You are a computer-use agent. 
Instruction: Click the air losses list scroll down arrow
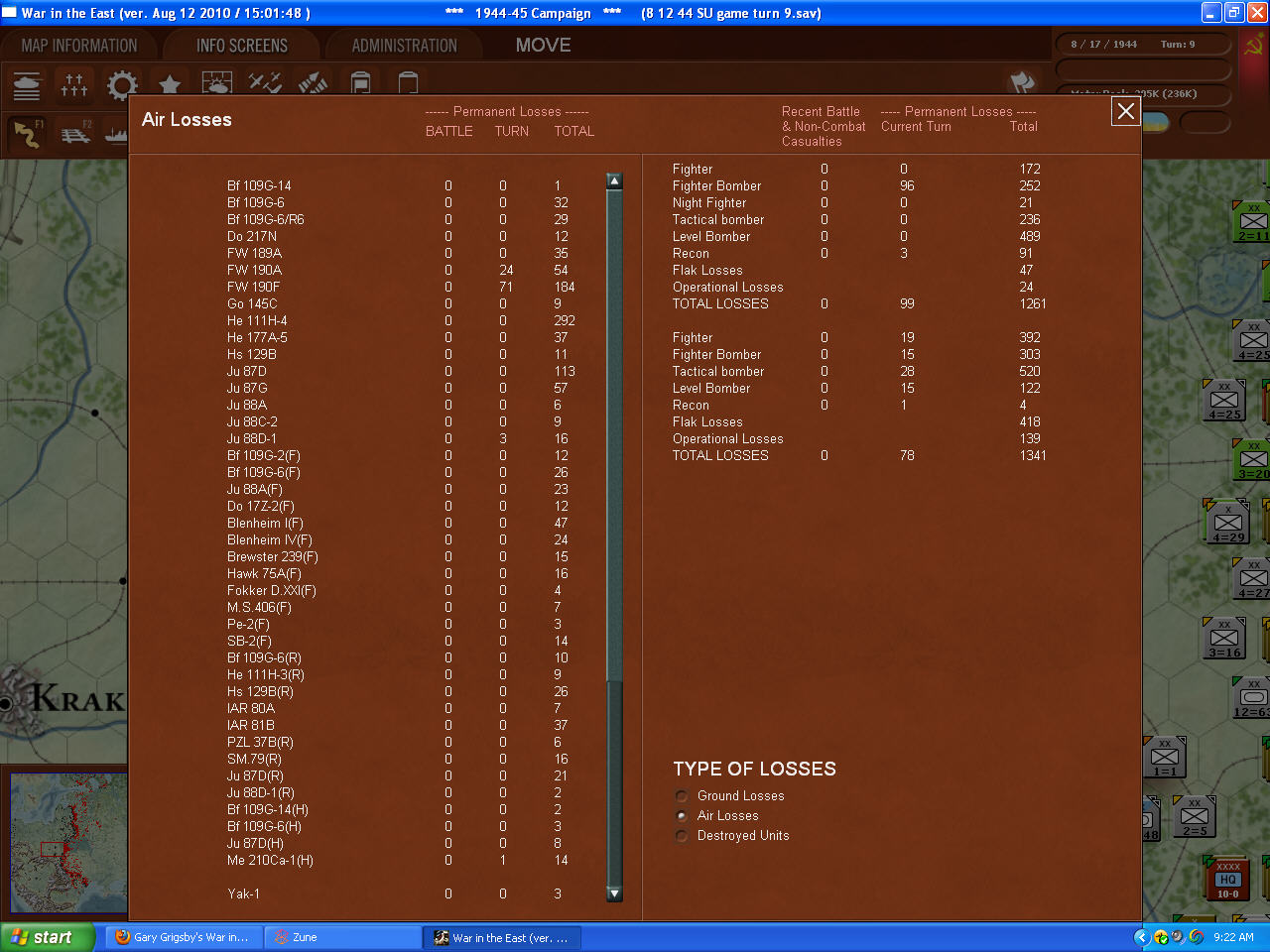pos(614,893)
